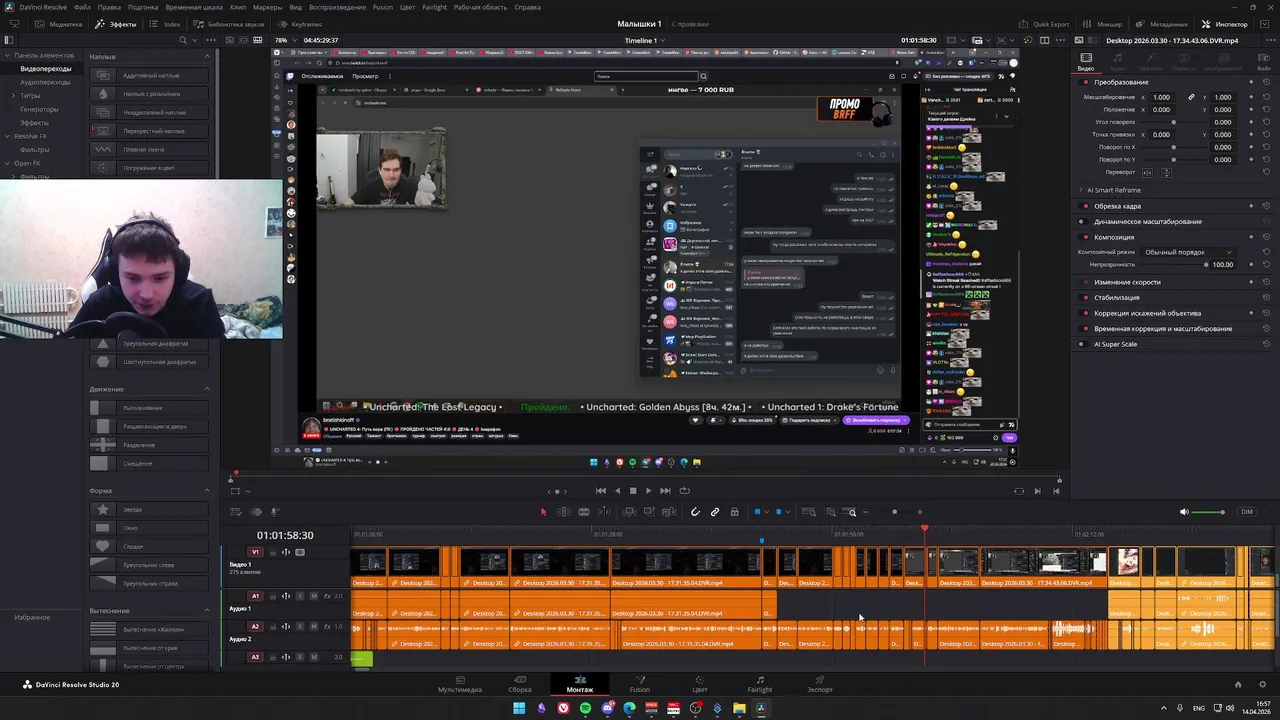Toggle position lock icon
The image size is (1280, 720).
click(x=734, y=512)
